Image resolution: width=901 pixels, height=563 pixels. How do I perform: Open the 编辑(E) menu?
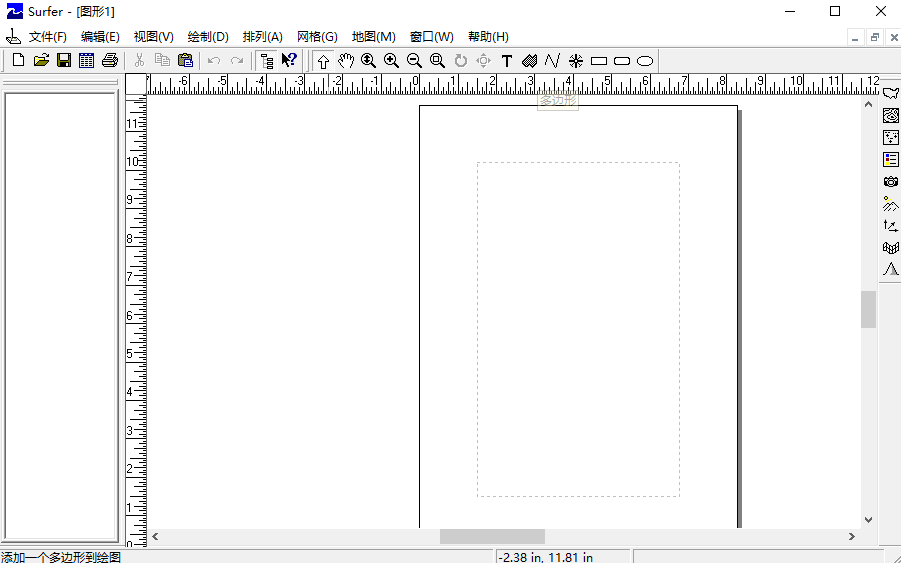tap(100, 37)
